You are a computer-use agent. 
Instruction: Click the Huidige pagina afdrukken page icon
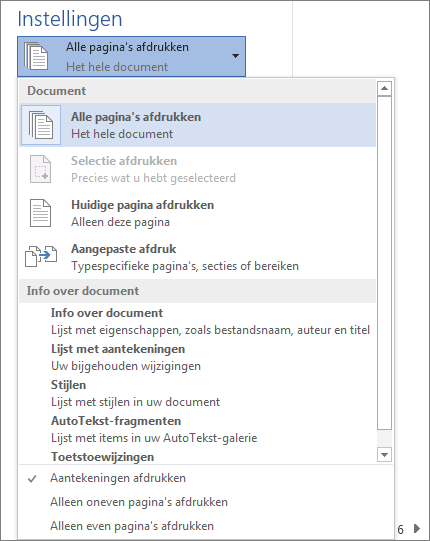click(40, 213)
